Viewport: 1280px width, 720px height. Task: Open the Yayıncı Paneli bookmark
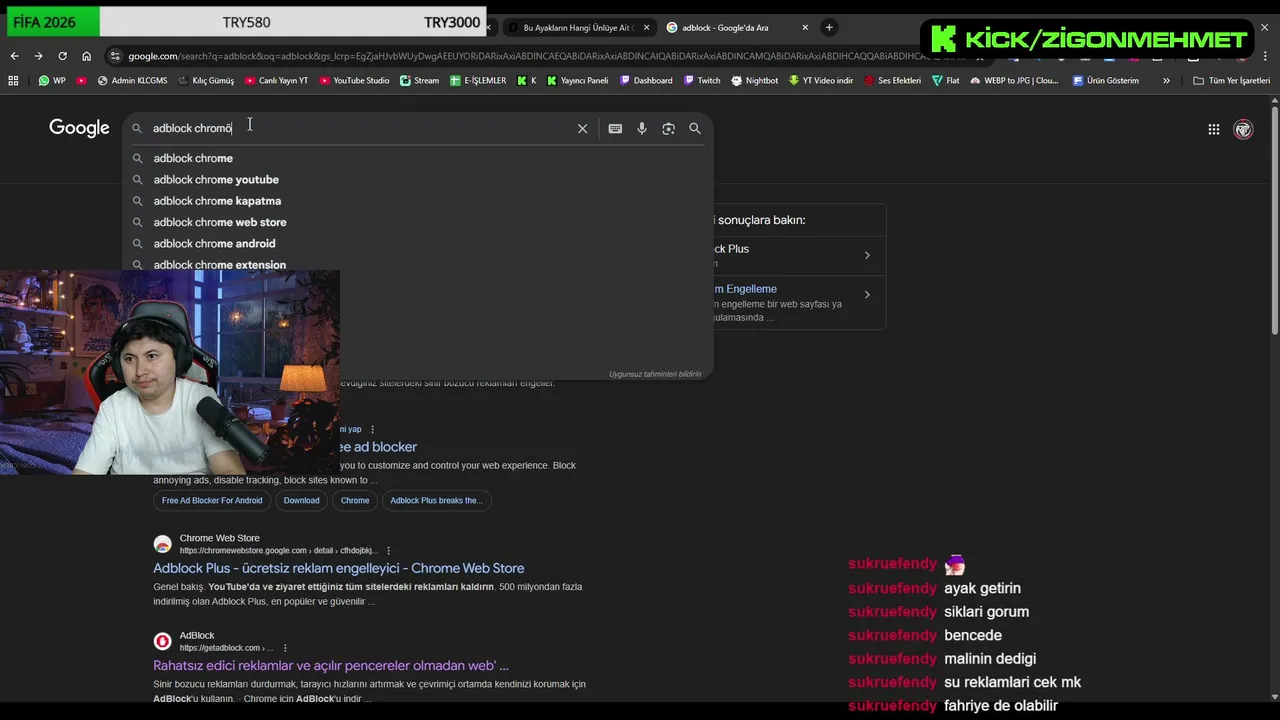[x=577, y=80]
